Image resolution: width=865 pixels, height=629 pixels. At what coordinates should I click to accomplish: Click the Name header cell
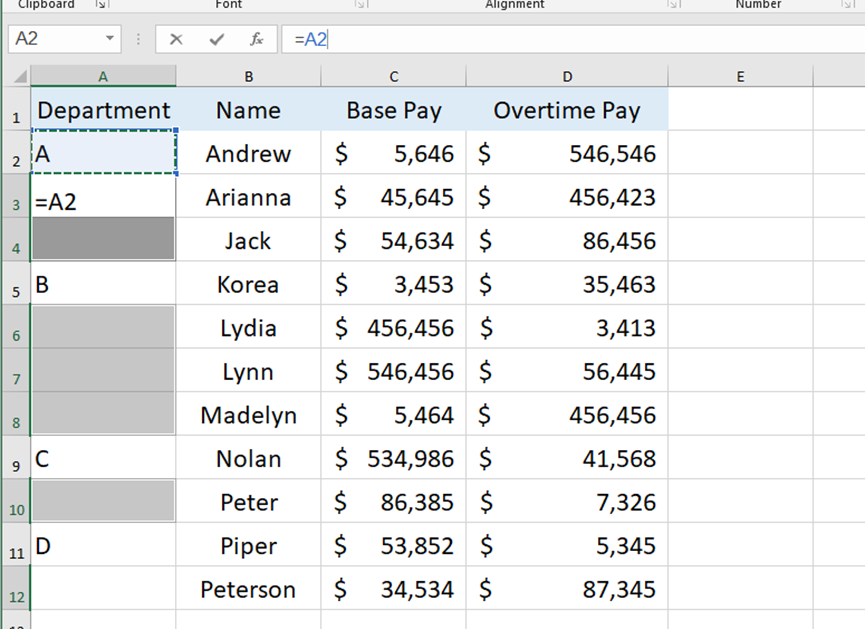pos(249,109)
